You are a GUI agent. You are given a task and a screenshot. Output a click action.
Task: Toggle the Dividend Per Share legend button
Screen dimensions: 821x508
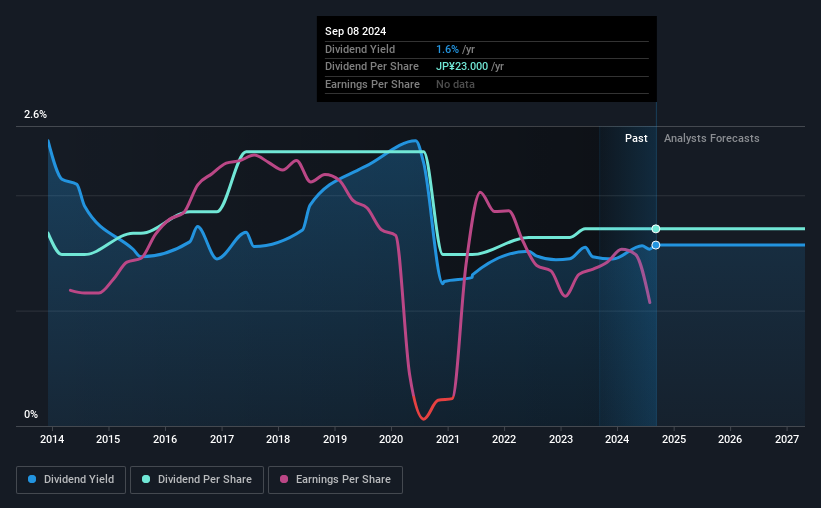[x=197, y=480]
